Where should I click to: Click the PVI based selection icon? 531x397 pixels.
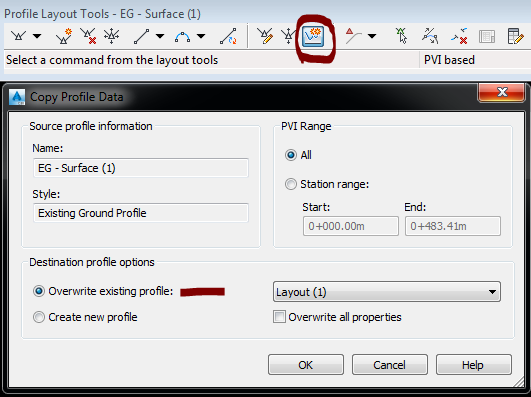click(x=353, y=36)
